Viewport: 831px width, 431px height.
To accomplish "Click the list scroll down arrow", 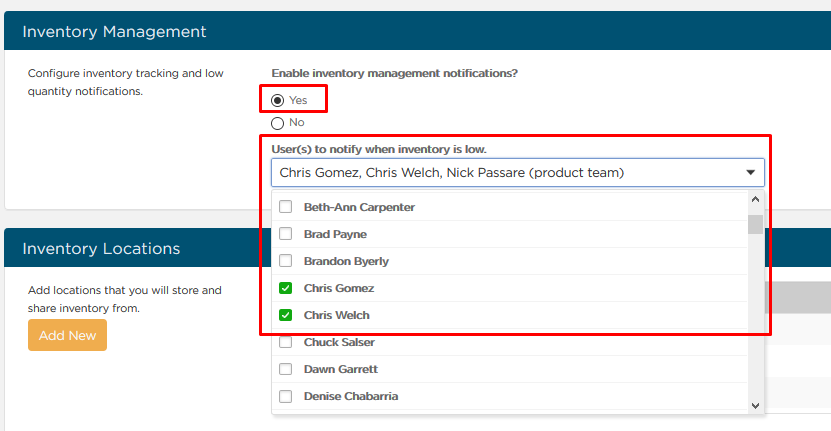I will 755,406.
